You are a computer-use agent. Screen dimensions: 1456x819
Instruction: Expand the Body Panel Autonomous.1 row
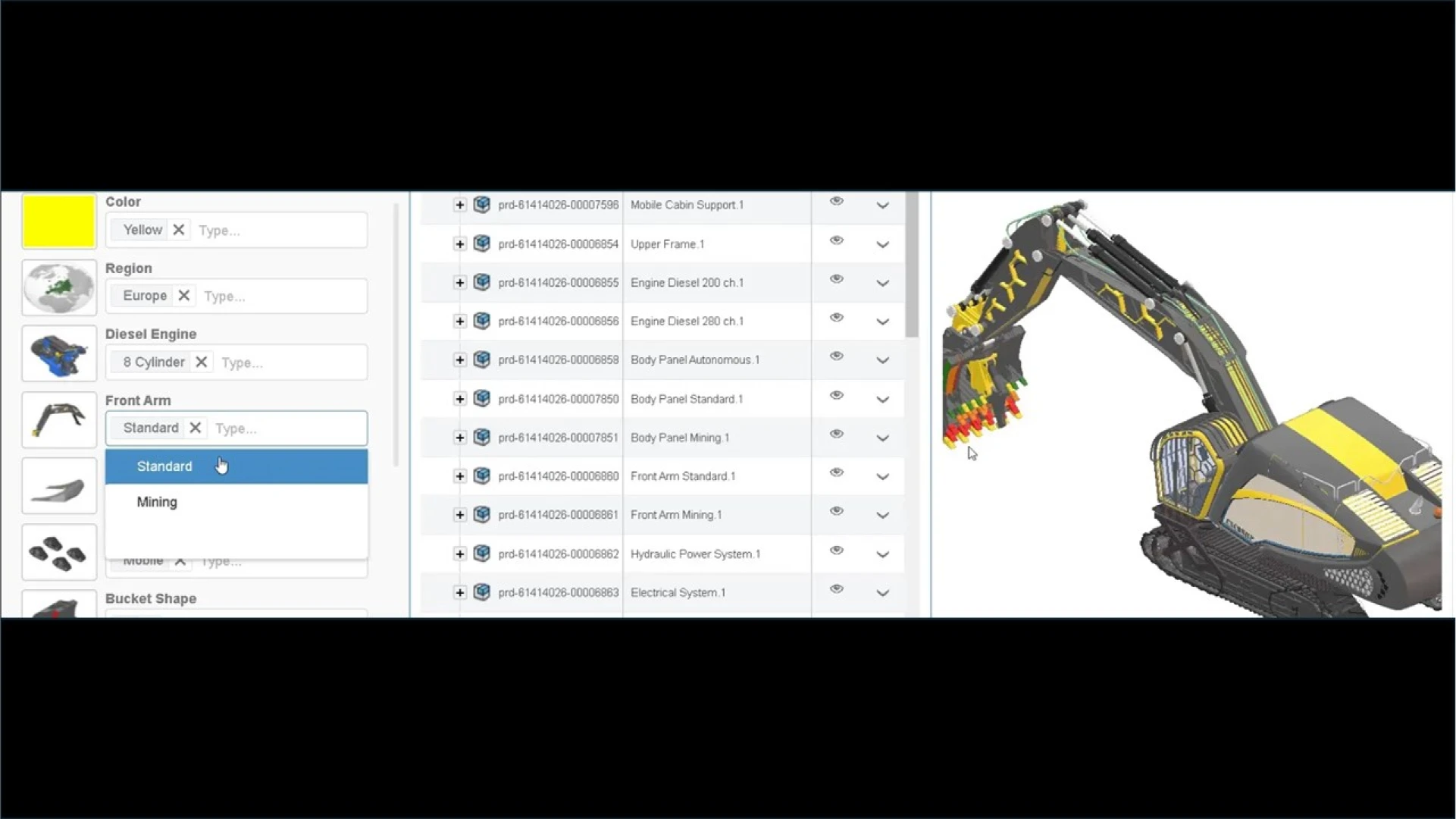[459, 360]
